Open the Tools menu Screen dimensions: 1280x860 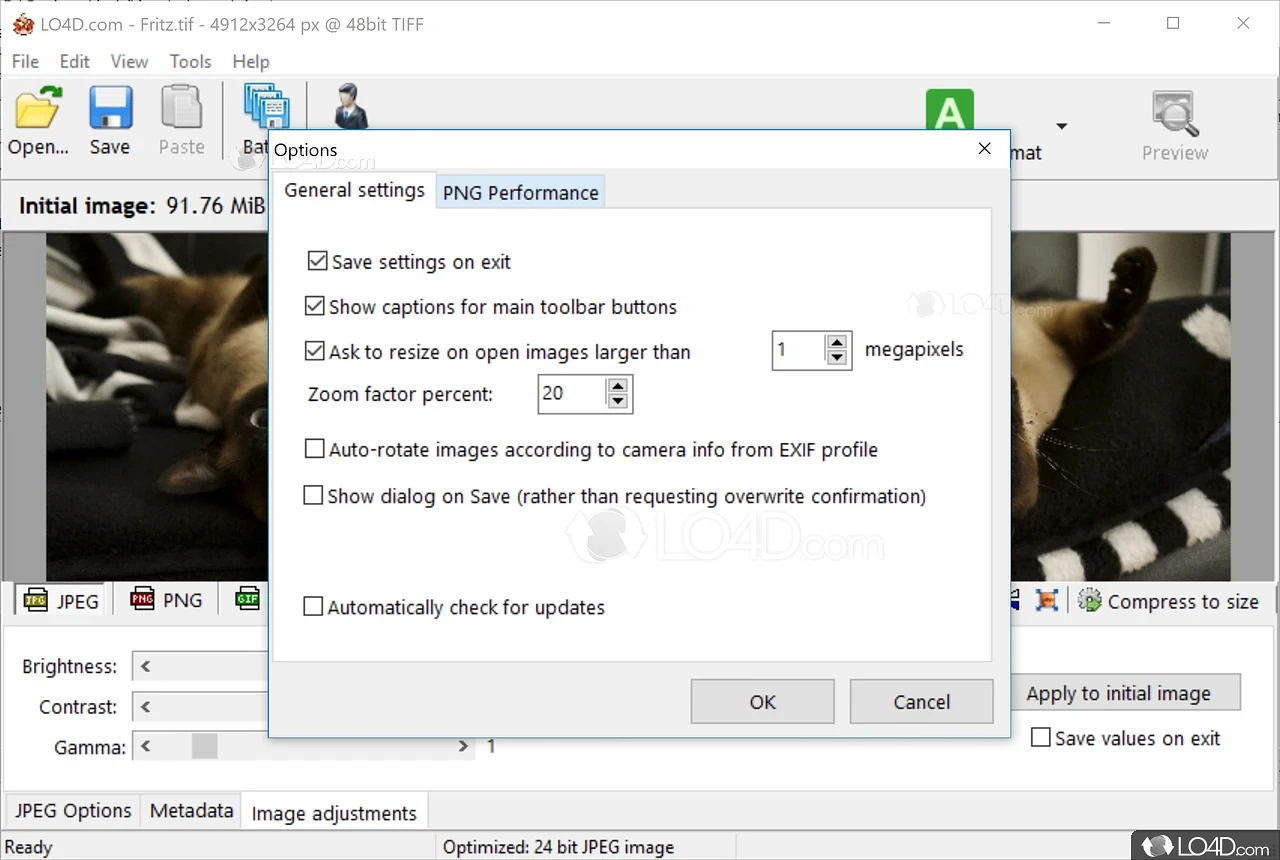(190, 62)
